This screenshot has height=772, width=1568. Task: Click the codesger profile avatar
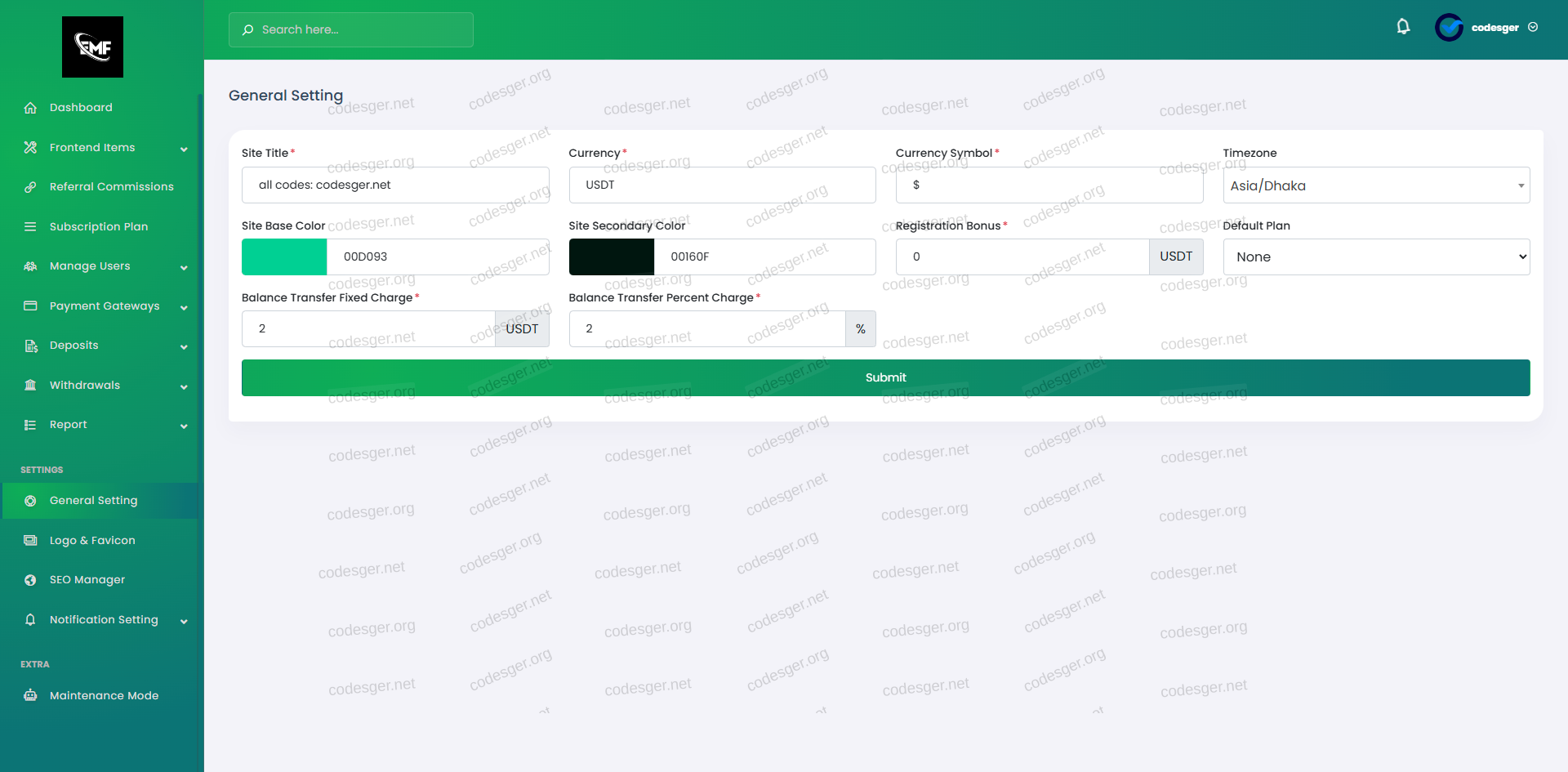point(1449,28)
